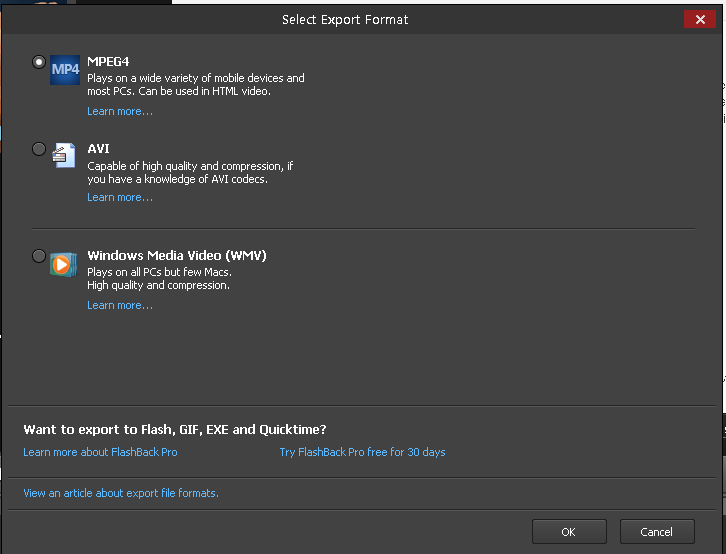The height and width of the screenshot is (554, 726).
Task: Click the MPEG4 format title
Action: [108, 62]
